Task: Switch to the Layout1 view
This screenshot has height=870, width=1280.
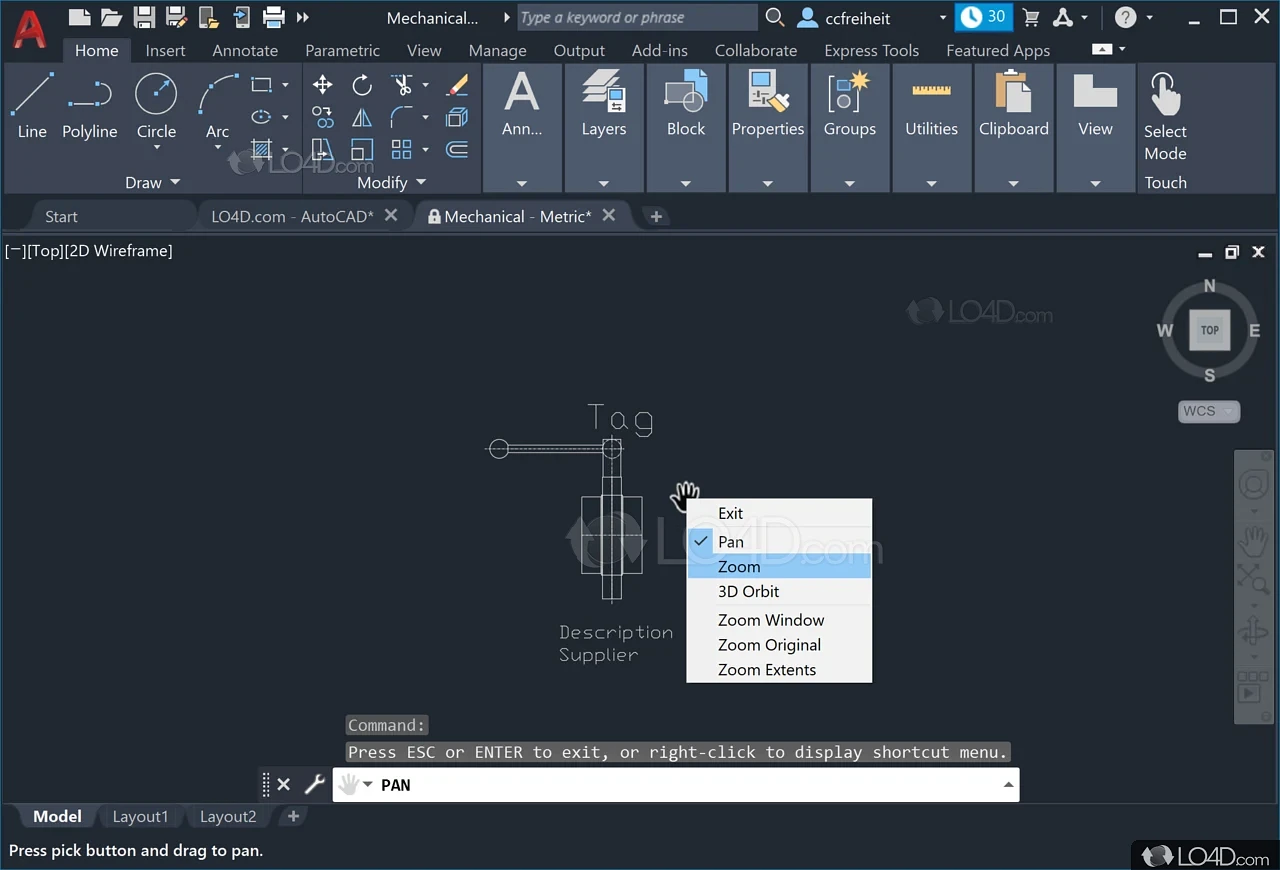Action: point(141,816)
